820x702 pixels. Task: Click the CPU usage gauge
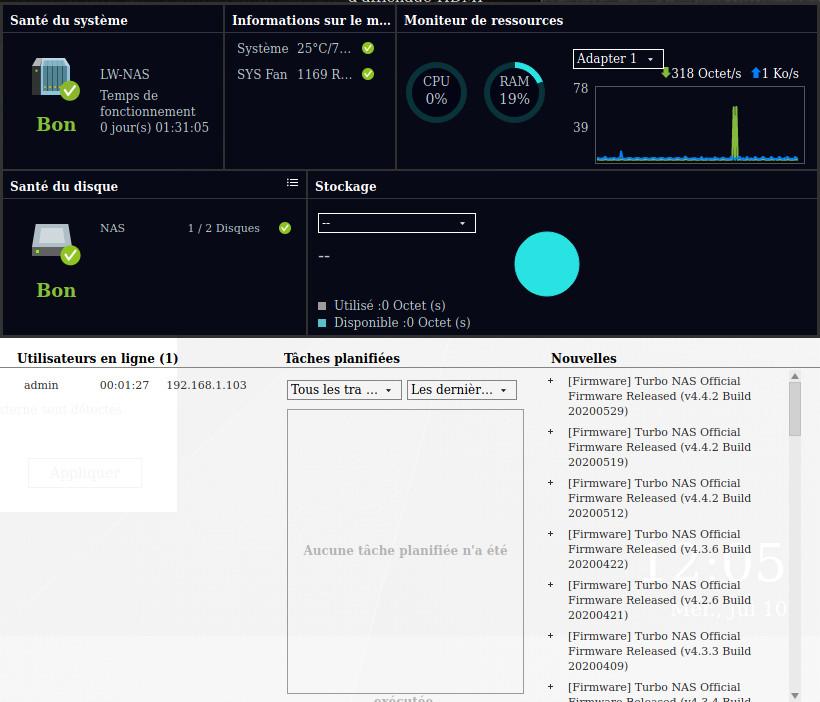click(436, 92)
